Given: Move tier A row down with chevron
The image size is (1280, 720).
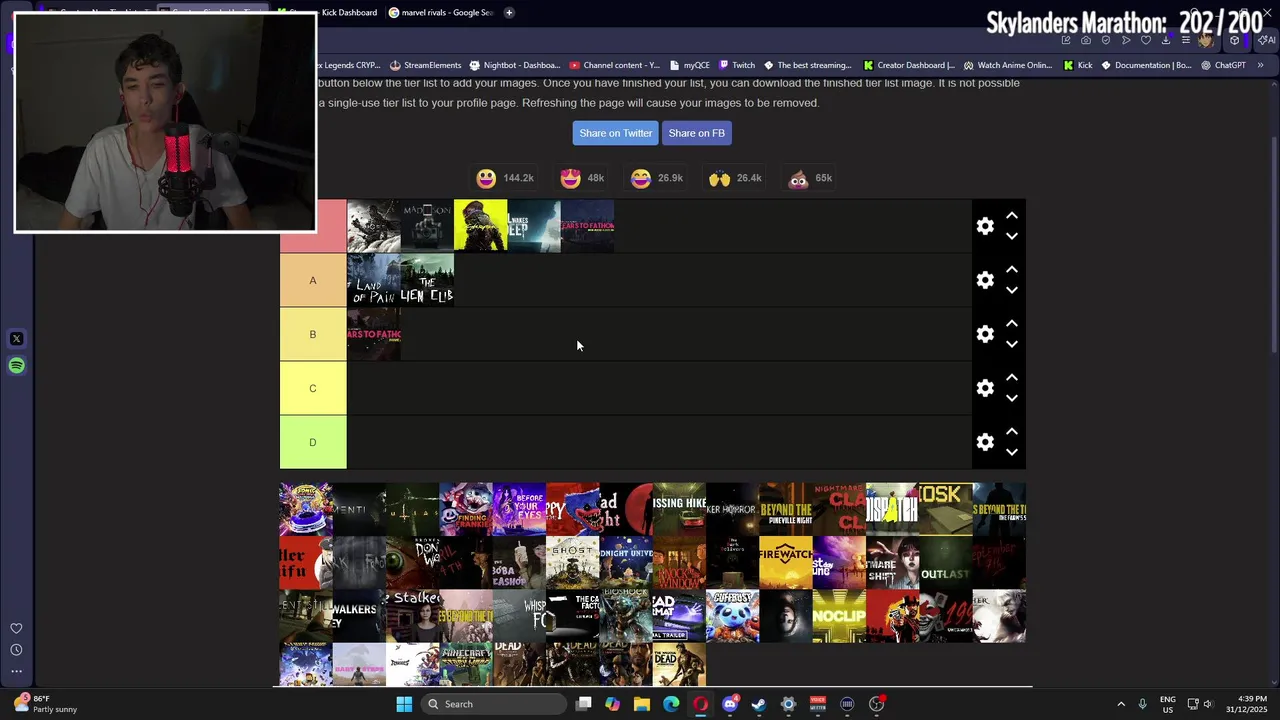Looking at the screenshot, I should pos(1012,290).
